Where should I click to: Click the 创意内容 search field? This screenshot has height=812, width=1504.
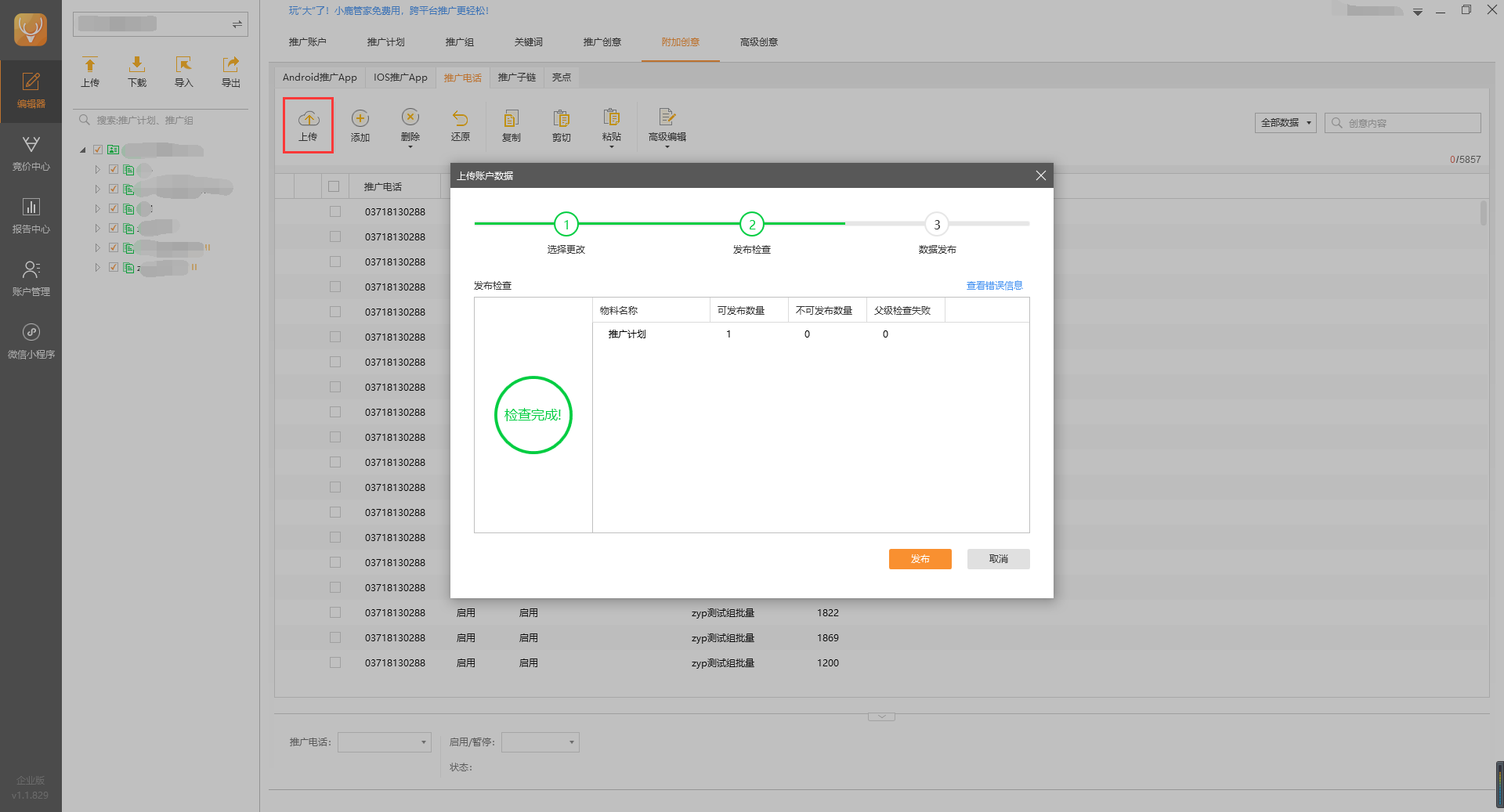(1403, 123)
